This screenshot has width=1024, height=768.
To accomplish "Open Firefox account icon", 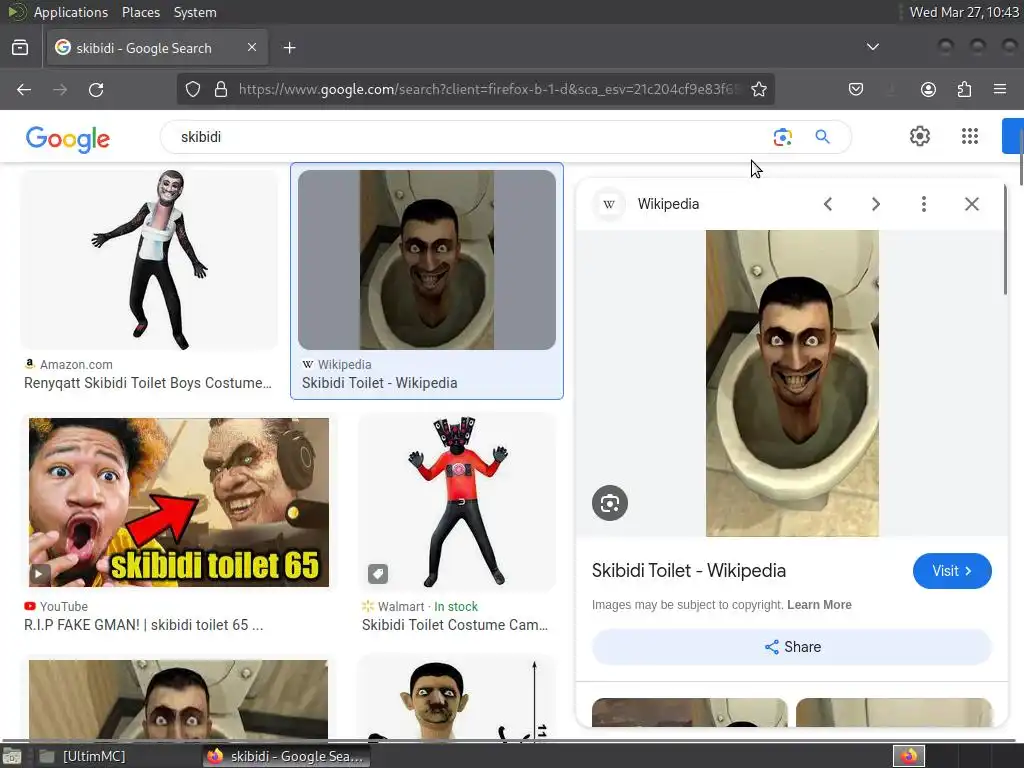I will 928,89.
